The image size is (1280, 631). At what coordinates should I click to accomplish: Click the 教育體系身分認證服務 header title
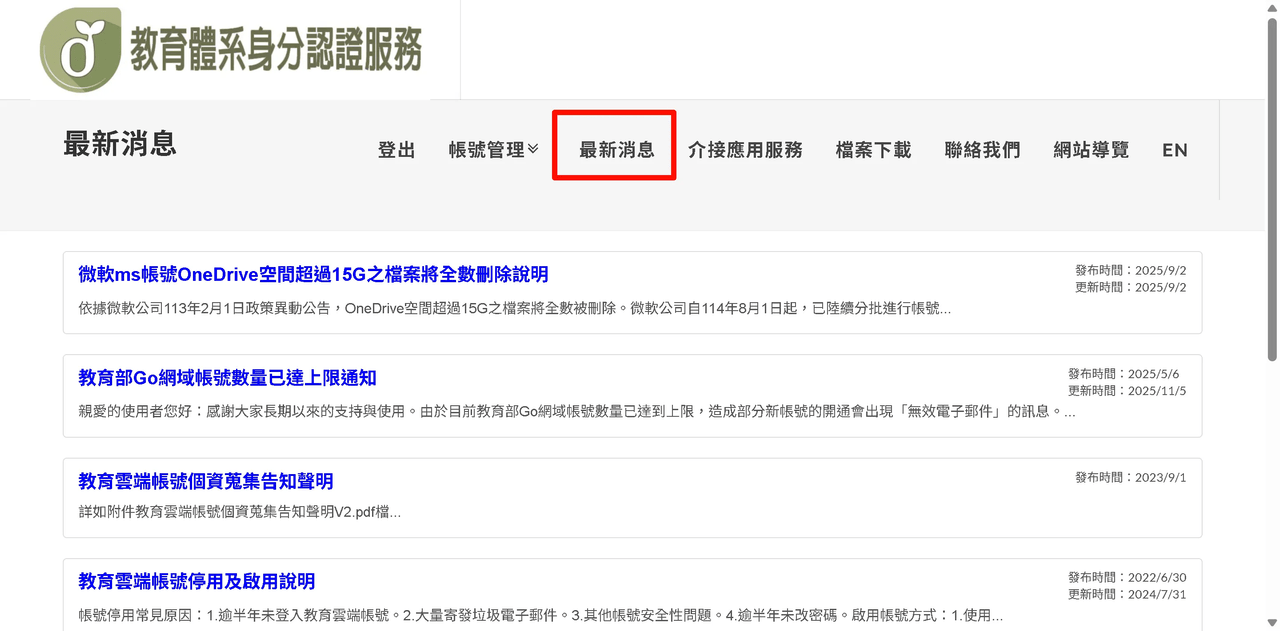pyautogui.click(x=276, y=48)
